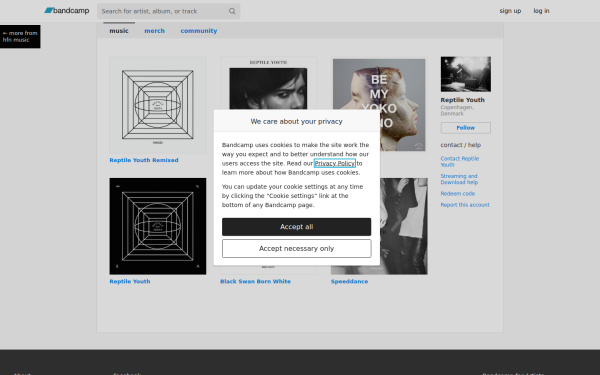Click the search magnifier icon
This screenshot has width=600, height=375.
point(232,11)
